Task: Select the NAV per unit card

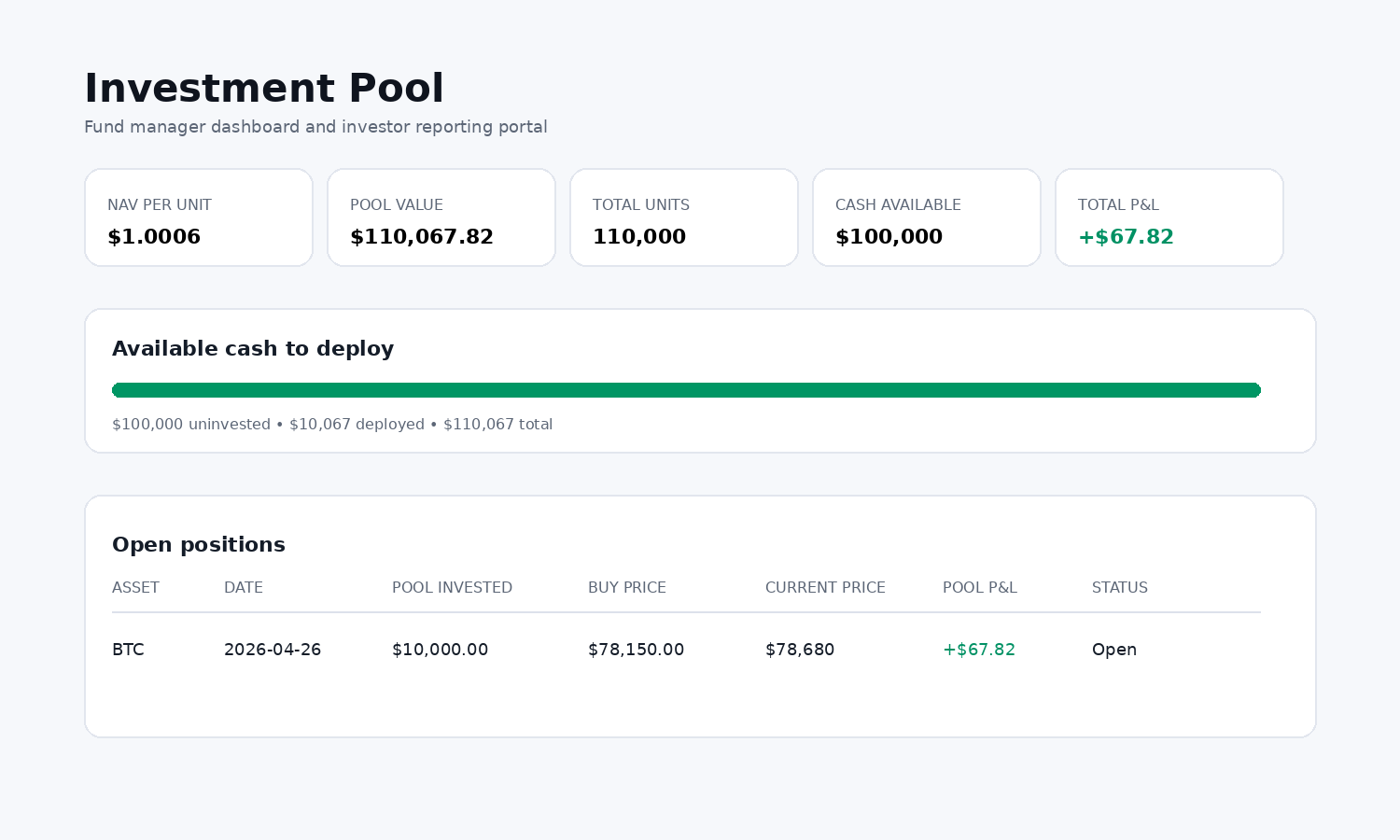Action: pos(199,217)
